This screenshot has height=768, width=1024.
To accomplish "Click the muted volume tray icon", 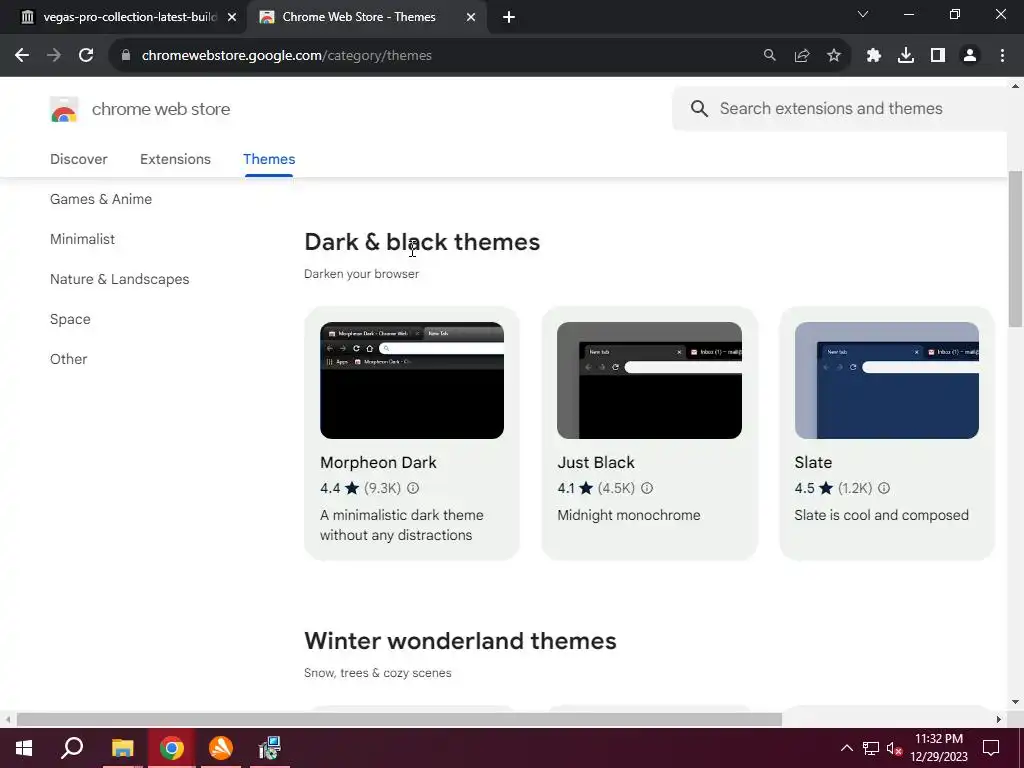I will (x=895, y=748).
